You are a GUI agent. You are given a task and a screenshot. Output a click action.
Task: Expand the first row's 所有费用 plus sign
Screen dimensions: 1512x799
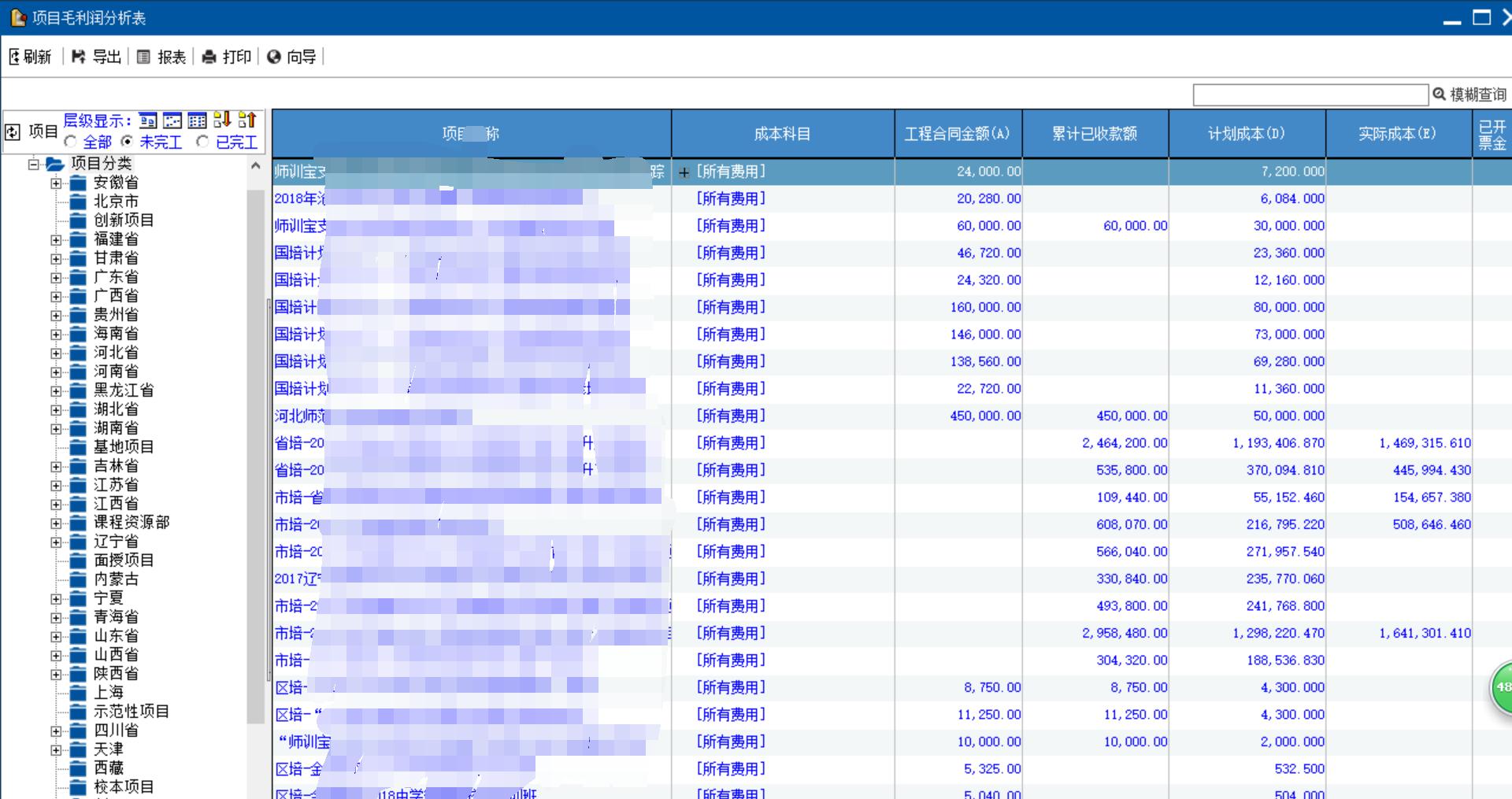pos(684,172)
